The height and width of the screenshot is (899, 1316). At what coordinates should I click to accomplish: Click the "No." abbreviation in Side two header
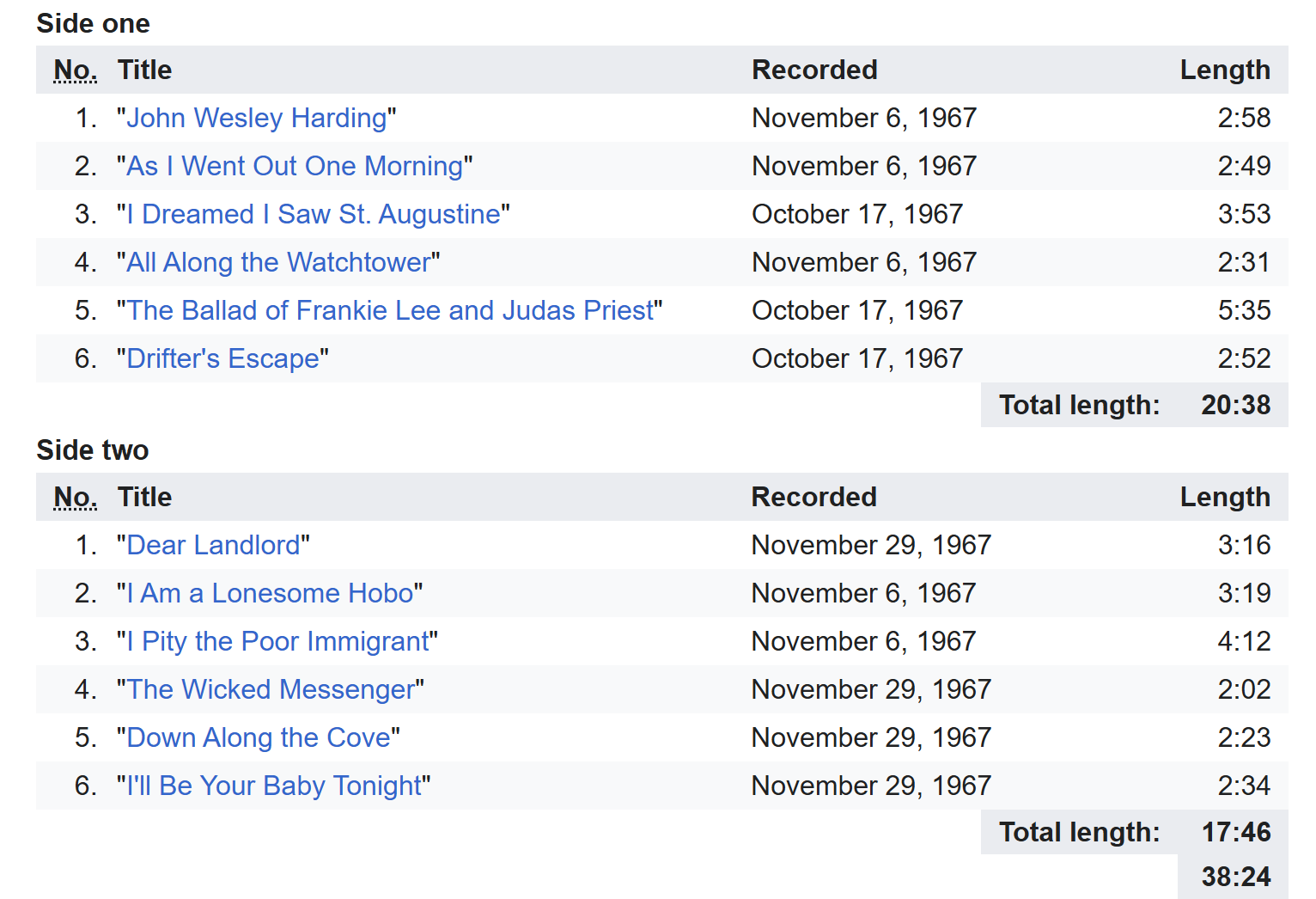click(x=75, y=497)
